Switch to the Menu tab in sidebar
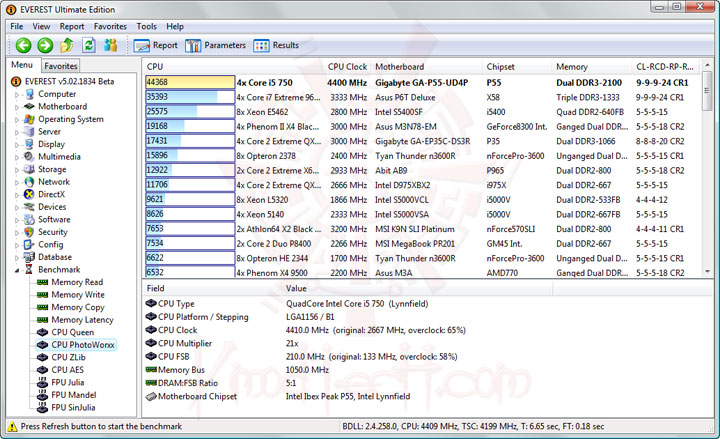 (x=22, y=65)
